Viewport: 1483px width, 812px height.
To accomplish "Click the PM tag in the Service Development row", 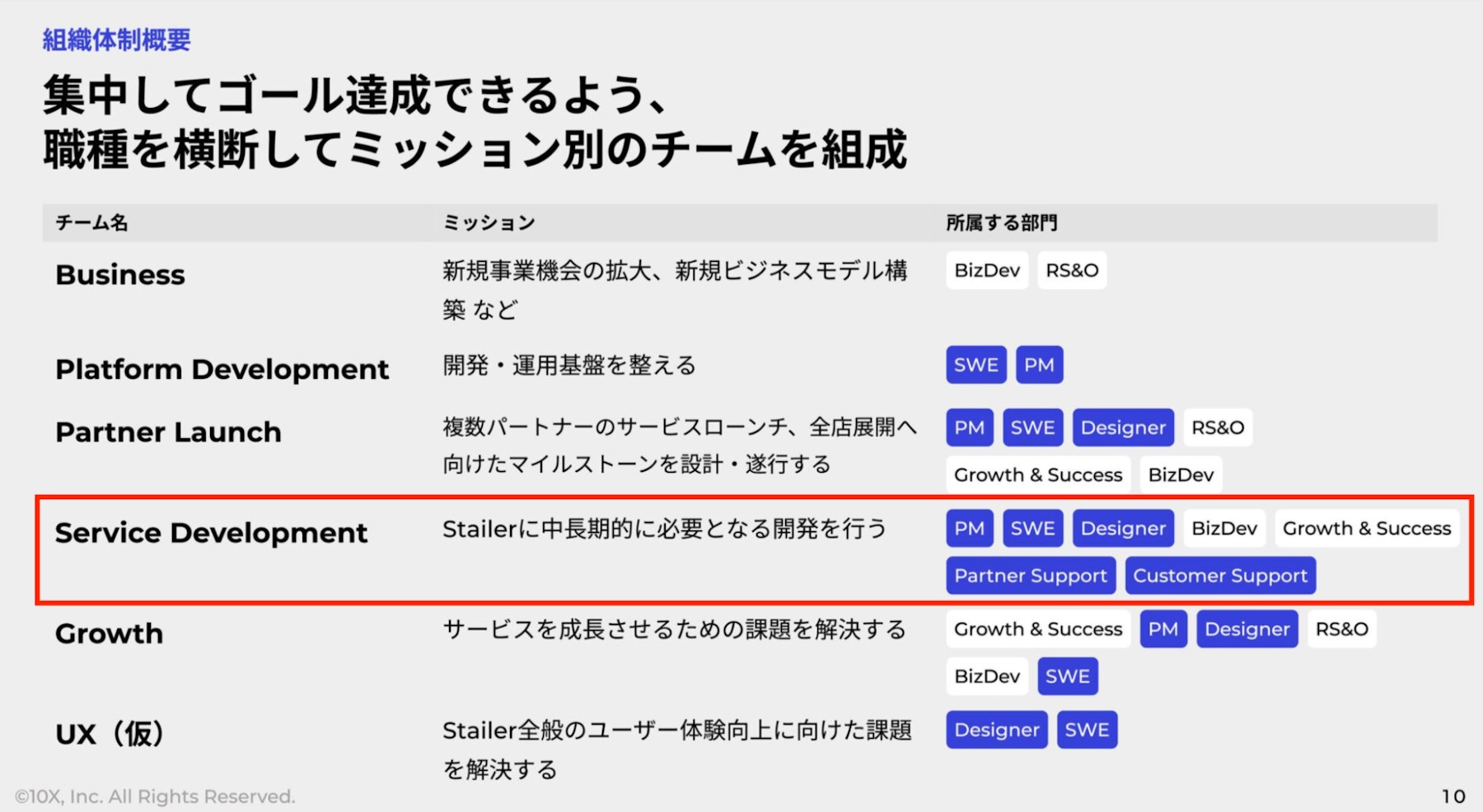I will click(x=970, y=528).
